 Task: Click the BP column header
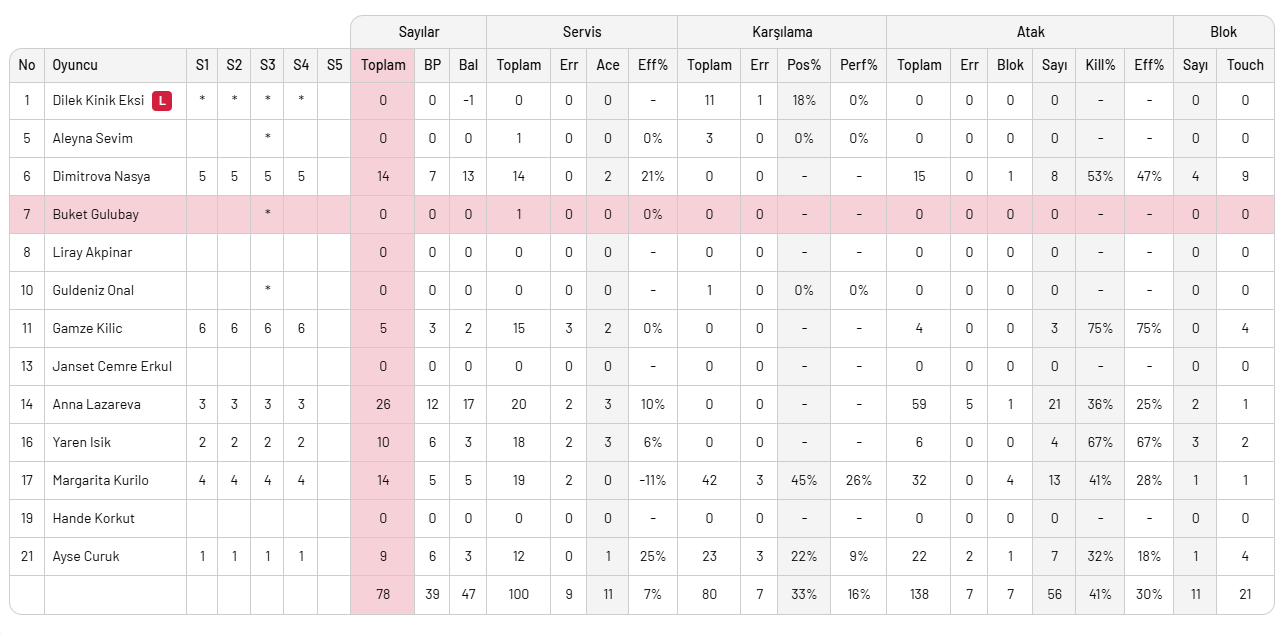point(432,65)
